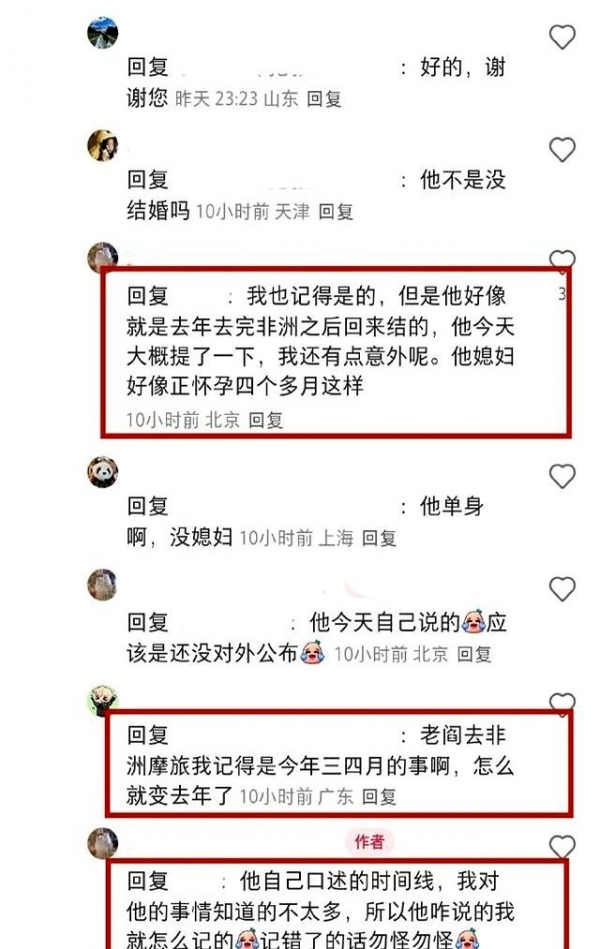Open author's avatar beside 作者 badge

pyautogui.click(x=103, y=842)
